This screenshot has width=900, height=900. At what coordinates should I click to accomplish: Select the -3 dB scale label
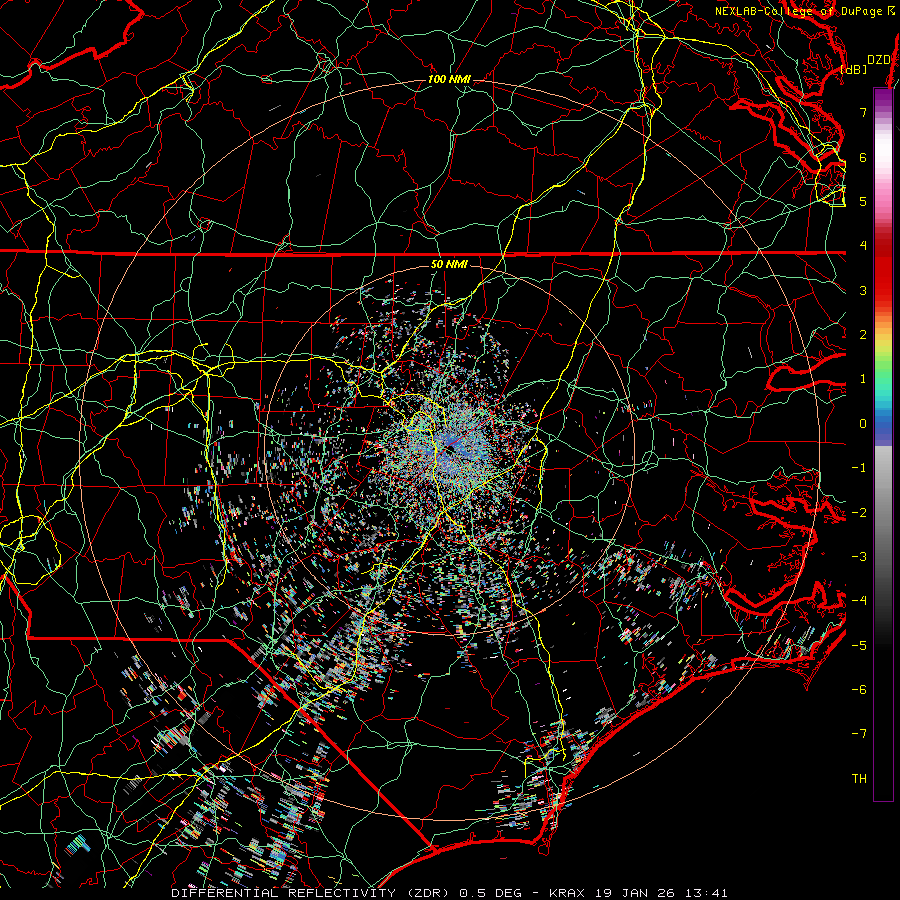point(859,556)
